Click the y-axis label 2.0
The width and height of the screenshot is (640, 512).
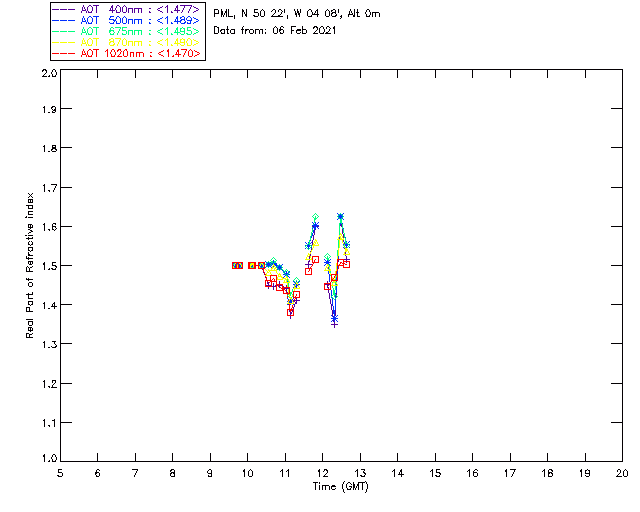(x=49, y=73)
